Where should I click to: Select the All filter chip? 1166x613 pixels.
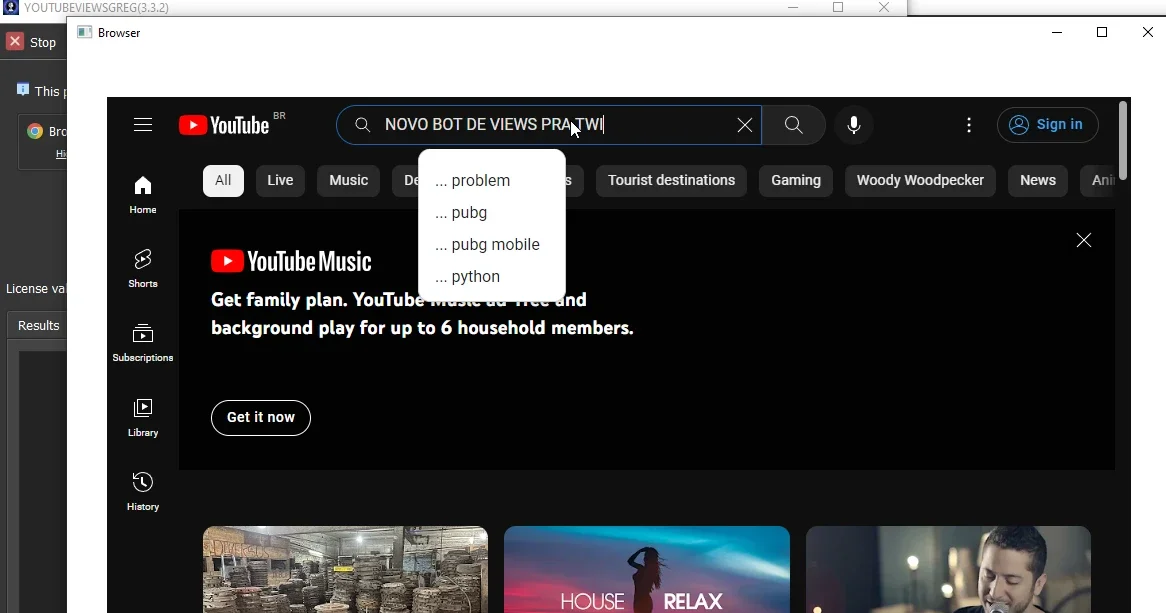click(223, 181)
